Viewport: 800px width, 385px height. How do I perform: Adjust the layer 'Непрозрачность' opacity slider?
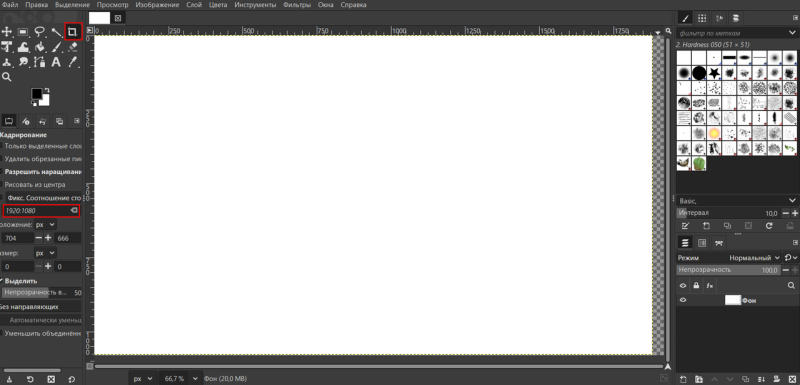729,270
